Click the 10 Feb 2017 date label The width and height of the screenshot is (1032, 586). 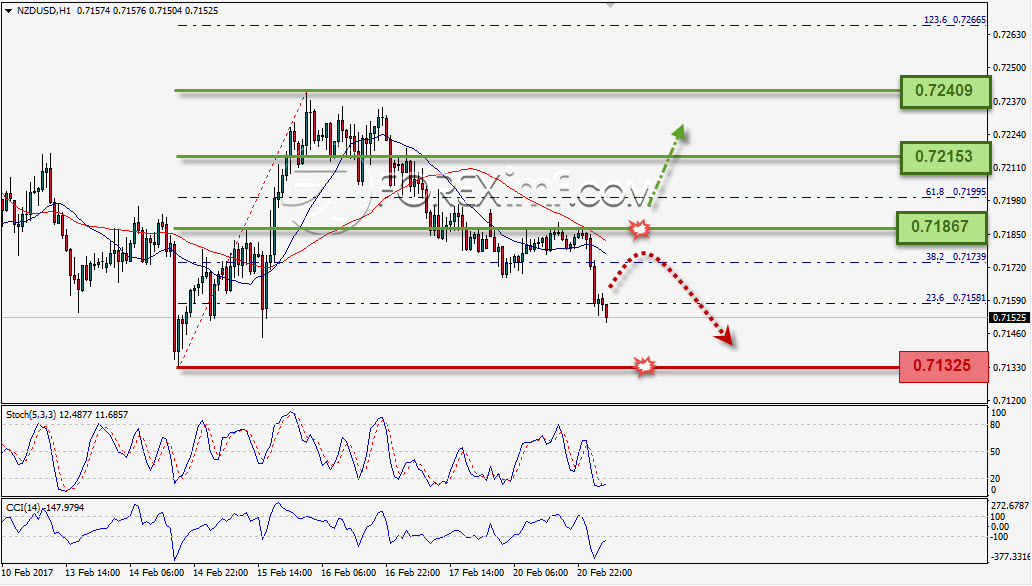click(28, 573)
